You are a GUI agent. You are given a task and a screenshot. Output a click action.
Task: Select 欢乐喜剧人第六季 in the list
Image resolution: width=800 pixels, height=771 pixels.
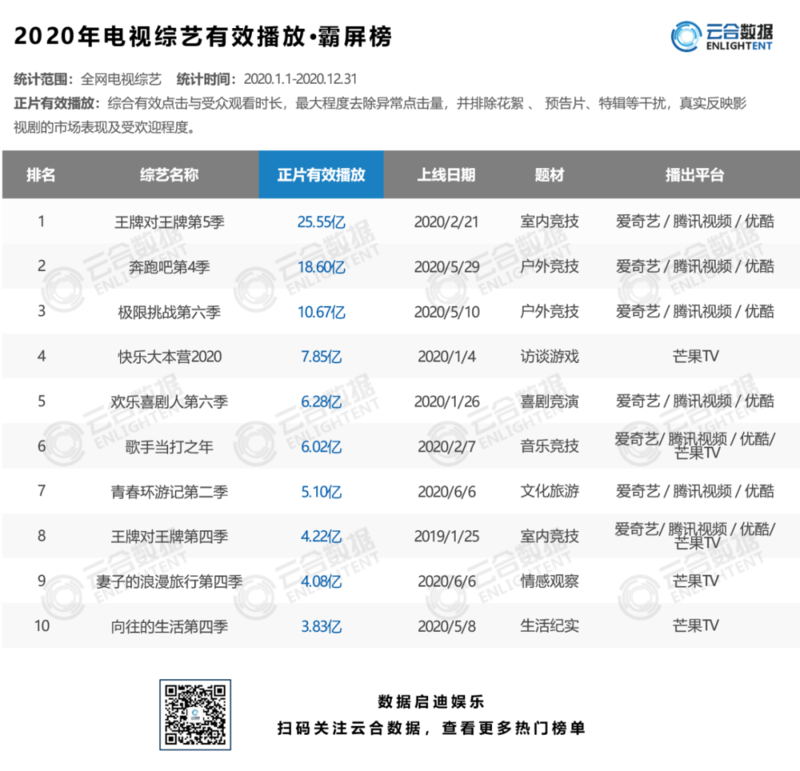[169, 401]
